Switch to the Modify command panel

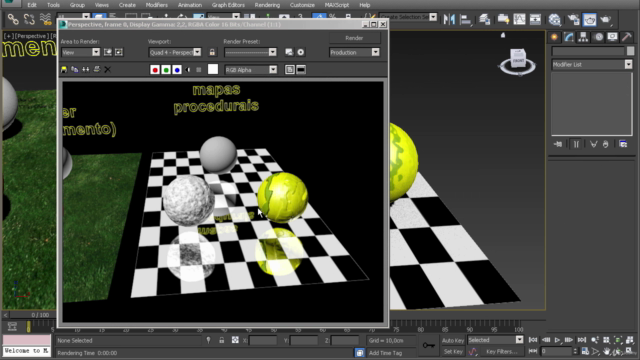click(x=569, y=37)
